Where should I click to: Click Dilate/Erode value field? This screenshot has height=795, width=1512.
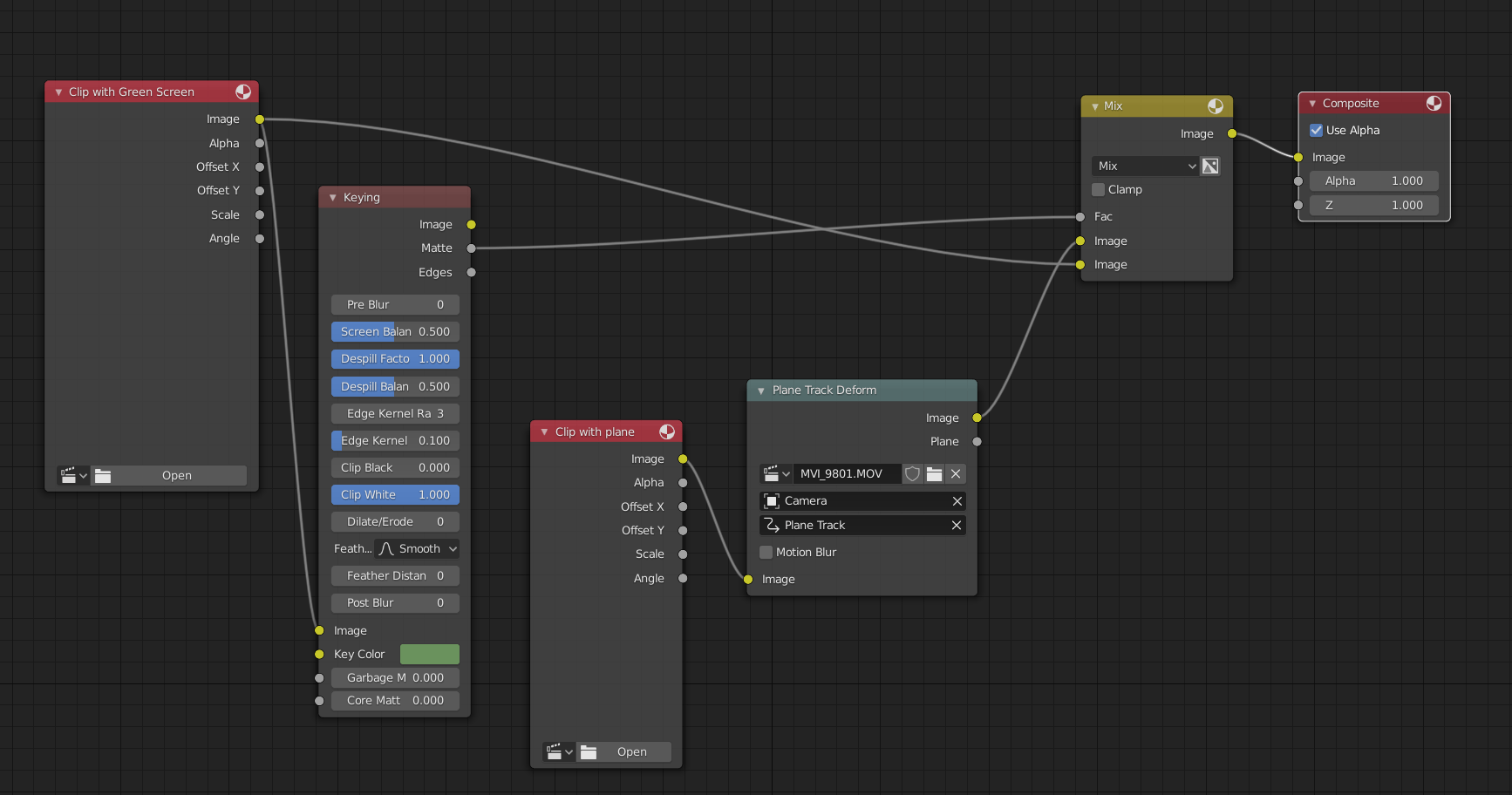(x=395, y=522)
